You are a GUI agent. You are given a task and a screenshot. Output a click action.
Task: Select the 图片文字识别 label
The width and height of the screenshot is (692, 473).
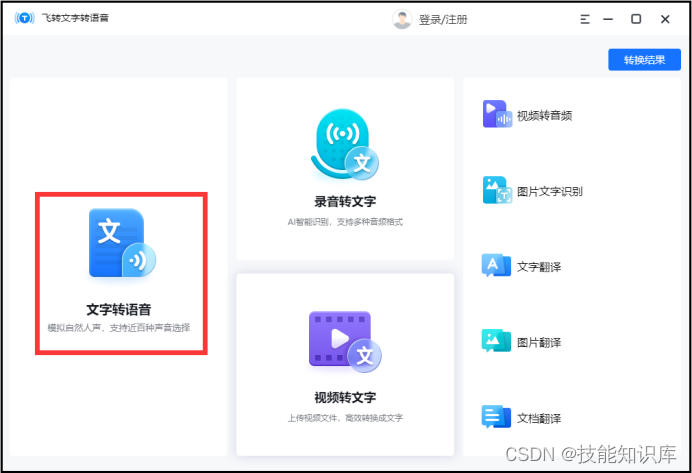pyautogui.click(x=550, y=191)
